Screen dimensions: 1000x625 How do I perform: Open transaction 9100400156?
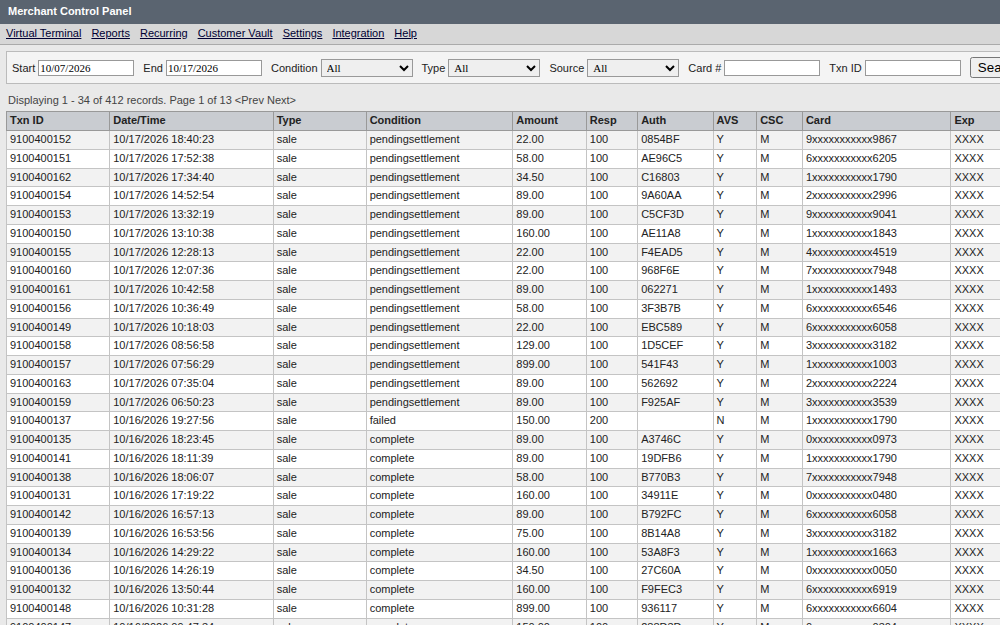pyautogui.click(x=40, y=309)
